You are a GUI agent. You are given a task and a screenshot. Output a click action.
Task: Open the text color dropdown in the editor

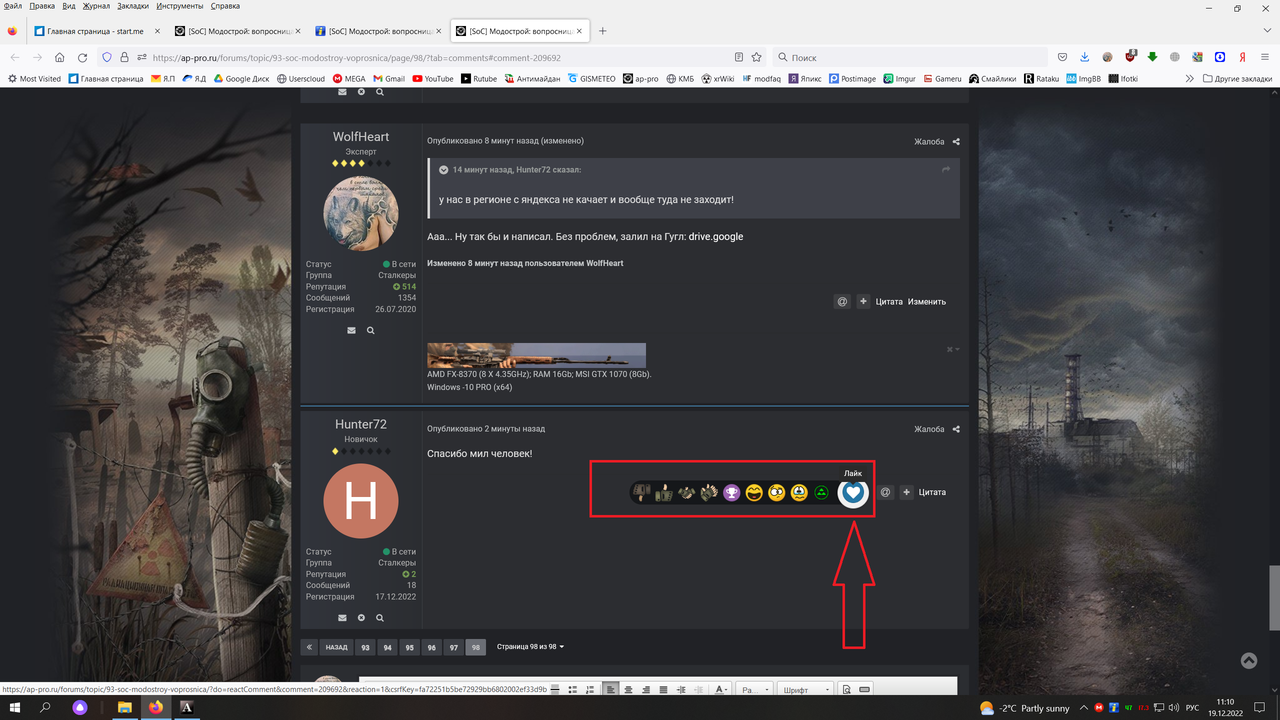coord(722,689)
